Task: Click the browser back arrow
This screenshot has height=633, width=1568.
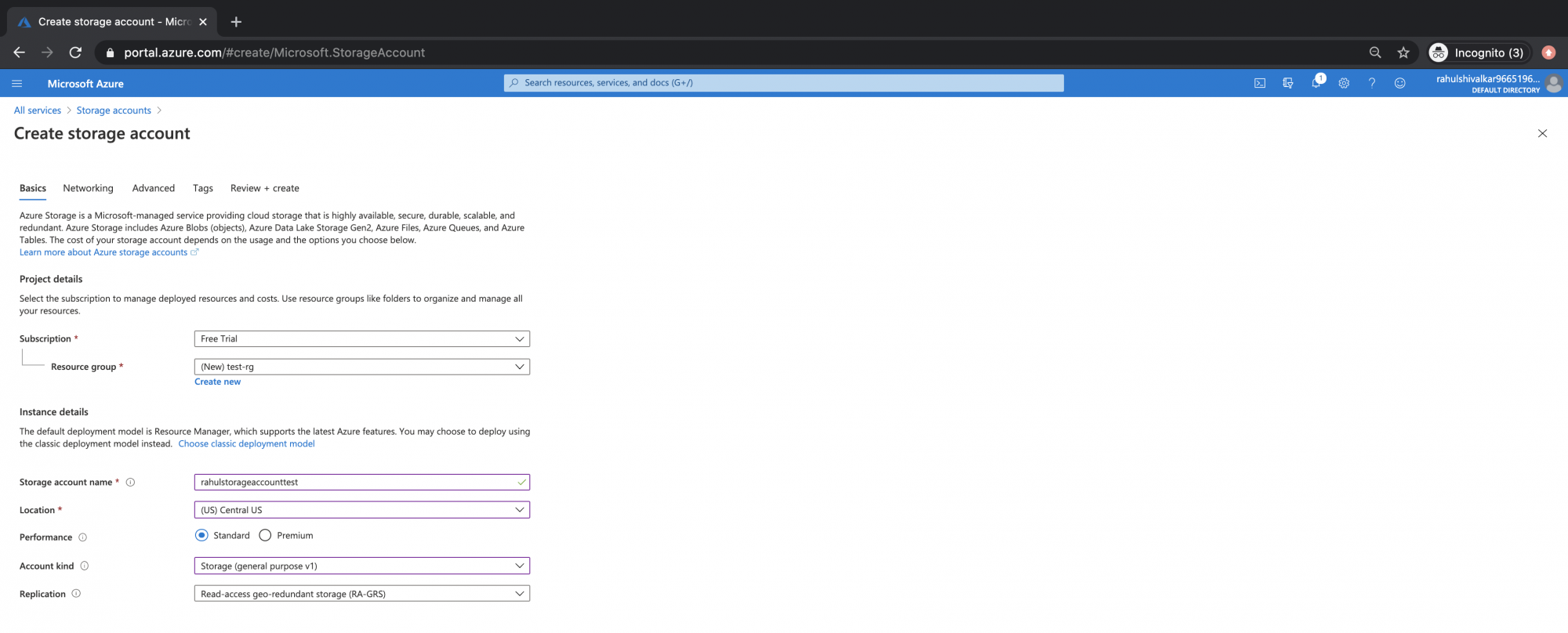Action: [x=20, y=52]
